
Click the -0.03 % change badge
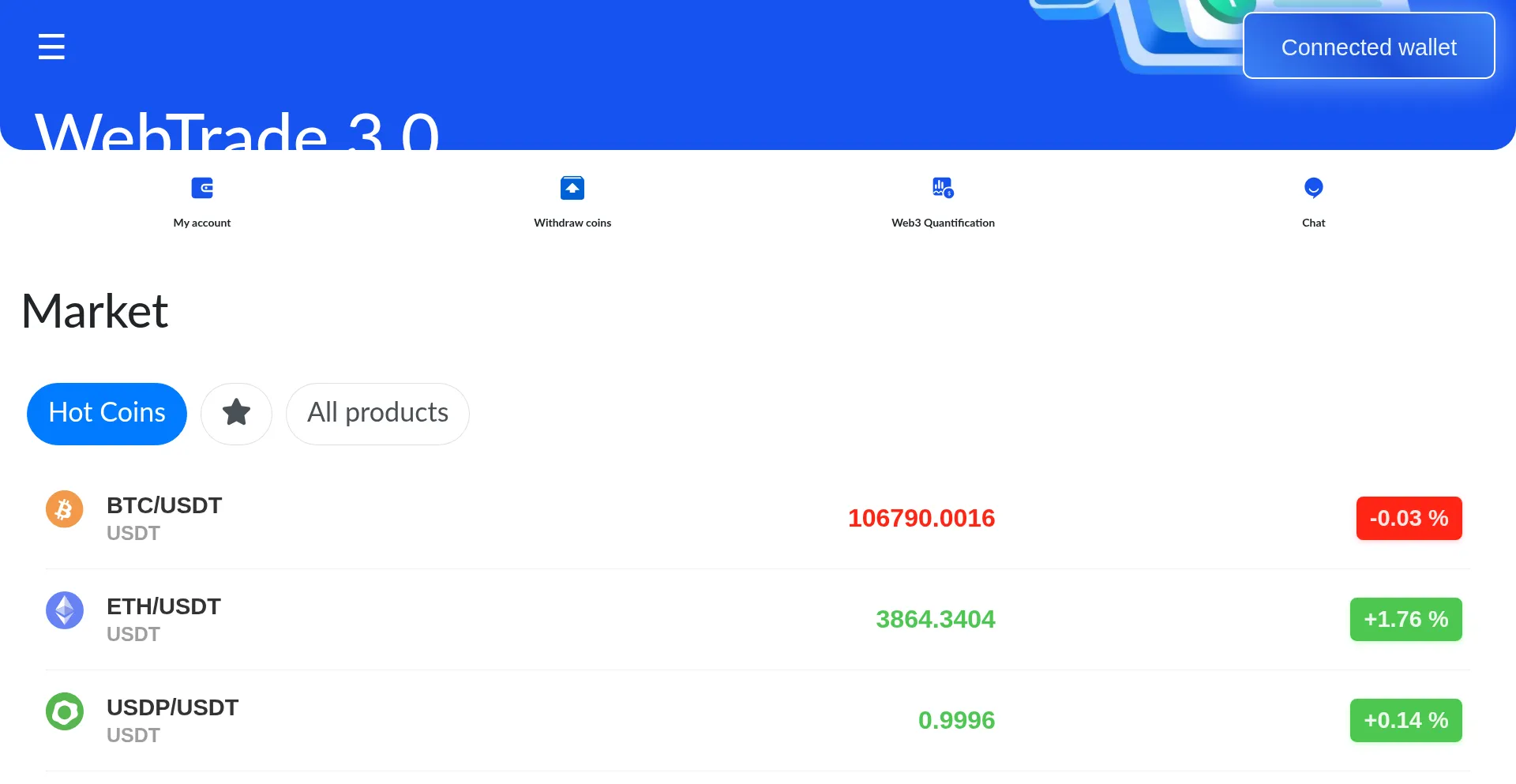(x=1409, y=518)
